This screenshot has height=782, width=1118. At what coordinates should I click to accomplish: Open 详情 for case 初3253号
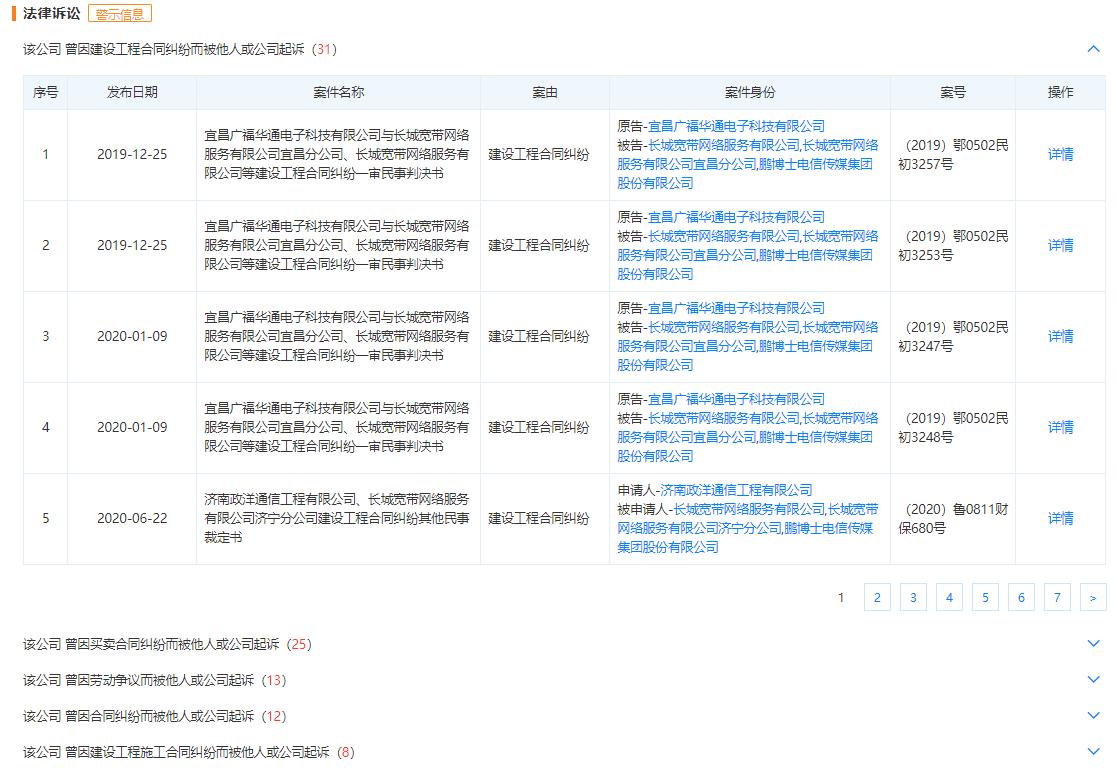(1060, 245)
